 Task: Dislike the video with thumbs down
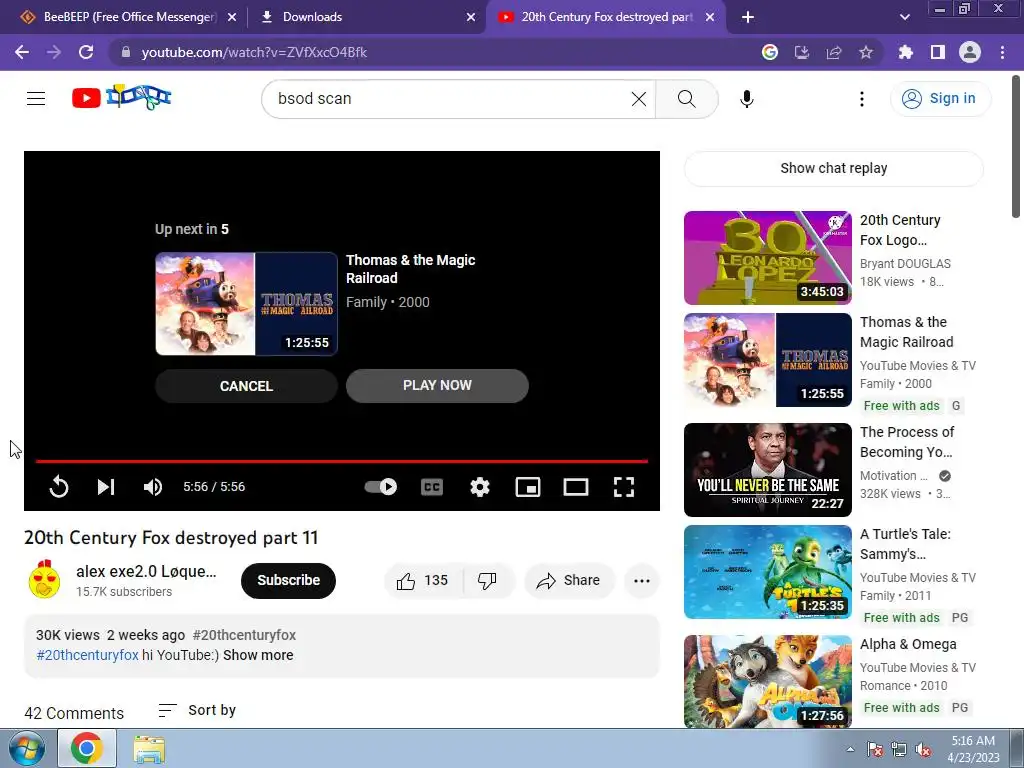[x=487, y=581]
